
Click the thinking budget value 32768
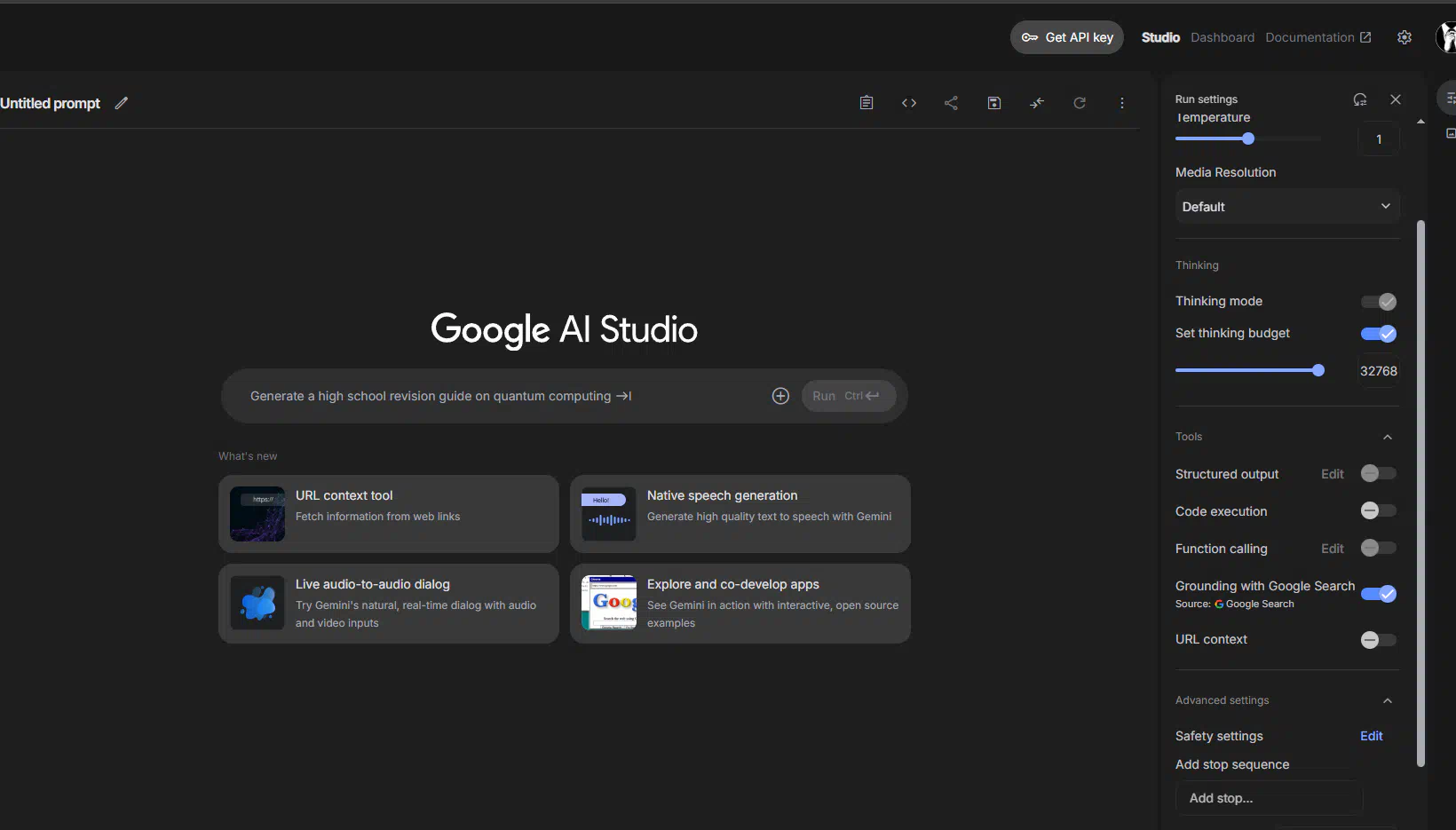point(1379,371)
